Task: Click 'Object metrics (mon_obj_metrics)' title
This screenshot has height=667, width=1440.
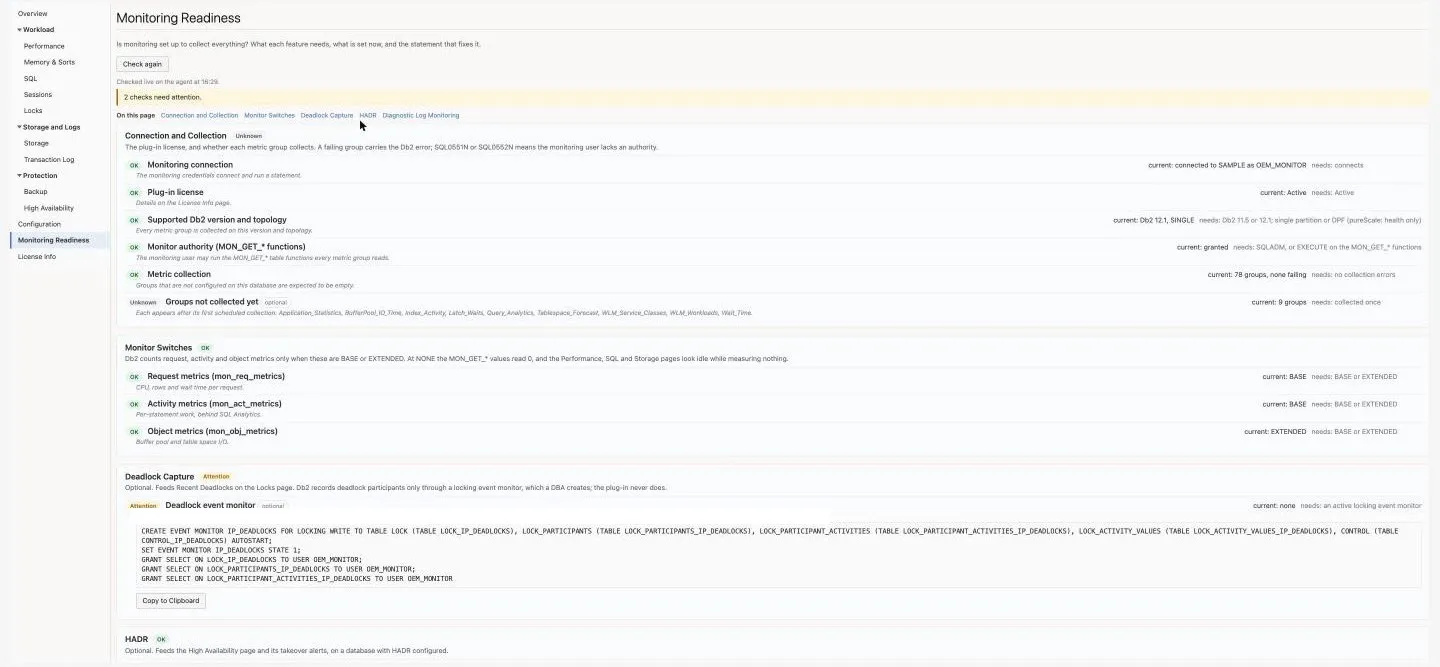Action: (x=212, y=431)
